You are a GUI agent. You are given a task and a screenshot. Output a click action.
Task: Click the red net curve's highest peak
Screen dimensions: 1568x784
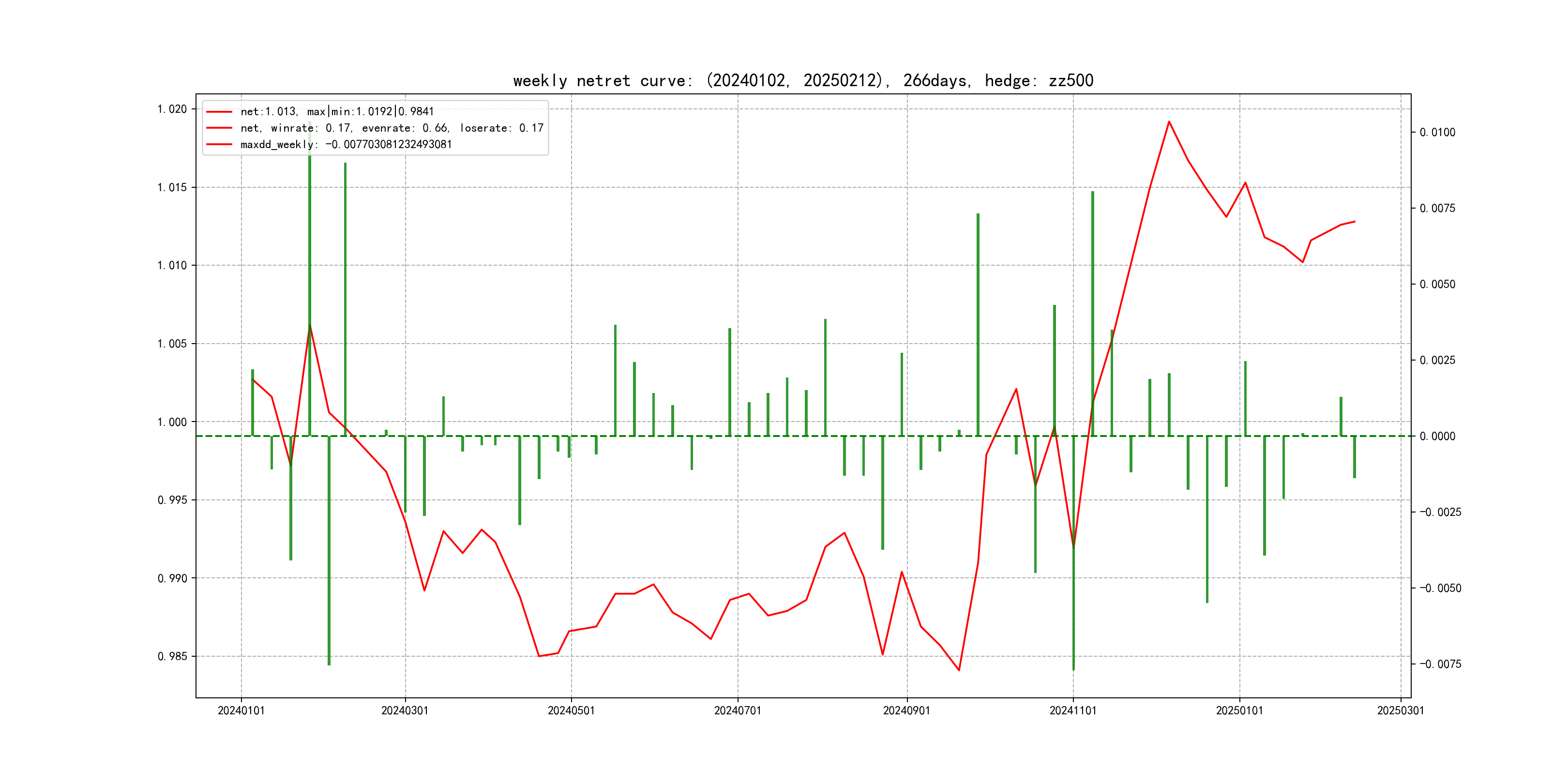(1169, 122)
